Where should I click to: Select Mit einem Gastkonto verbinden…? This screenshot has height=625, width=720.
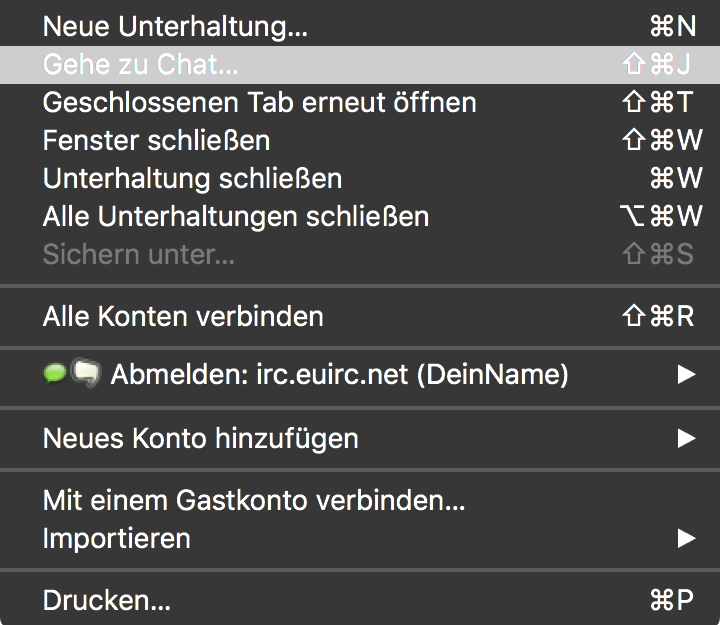[254, 499]
